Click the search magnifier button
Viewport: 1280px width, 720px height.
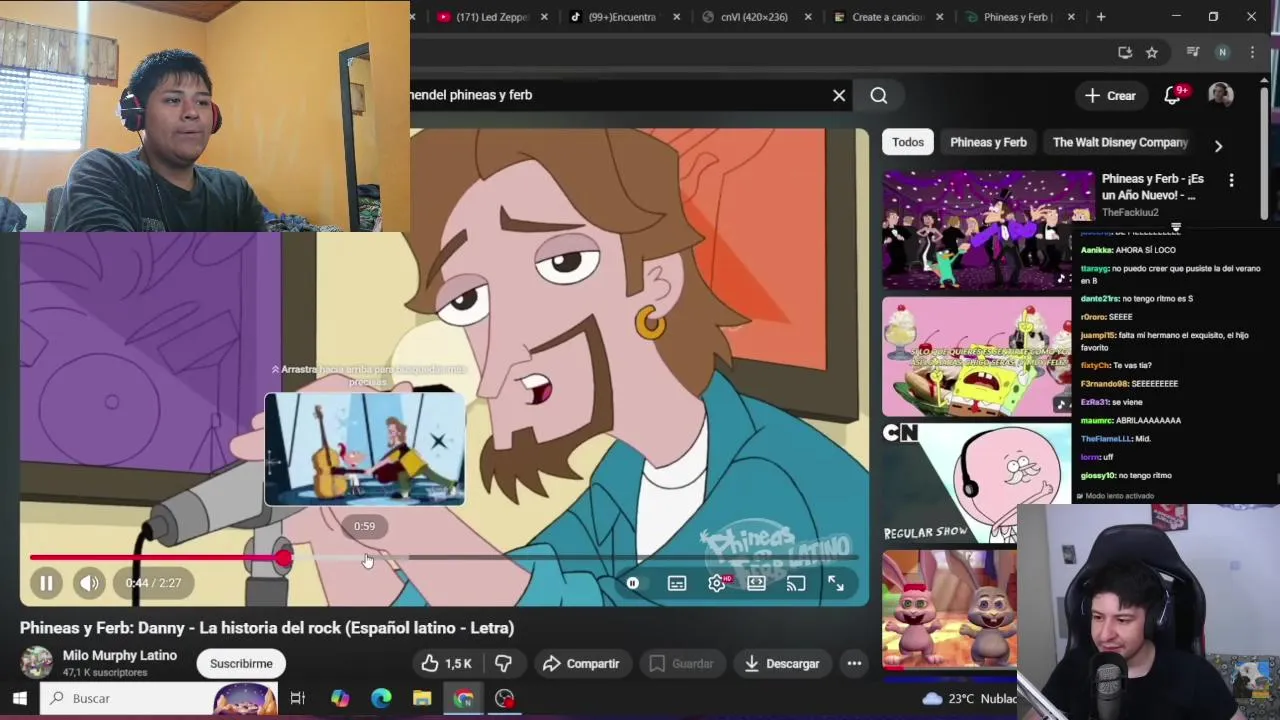(x=879, y=95)
